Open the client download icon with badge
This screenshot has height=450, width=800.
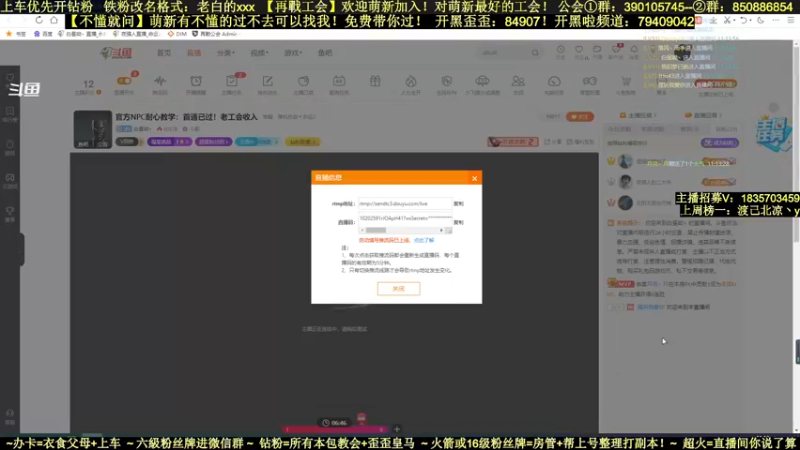616,49
